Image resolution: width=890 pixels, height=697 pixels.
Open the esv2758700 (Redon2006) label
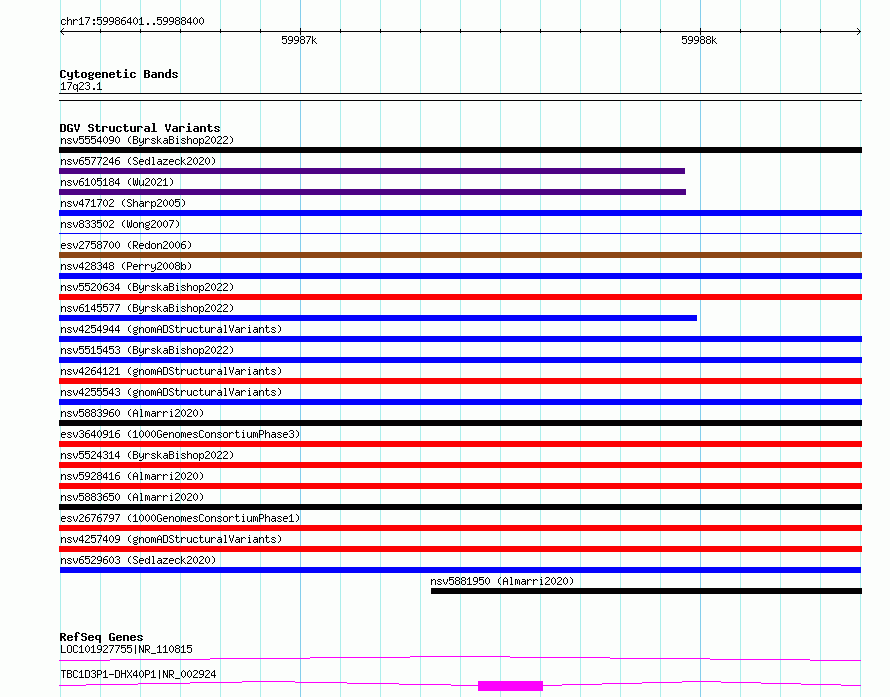point(126,245)
